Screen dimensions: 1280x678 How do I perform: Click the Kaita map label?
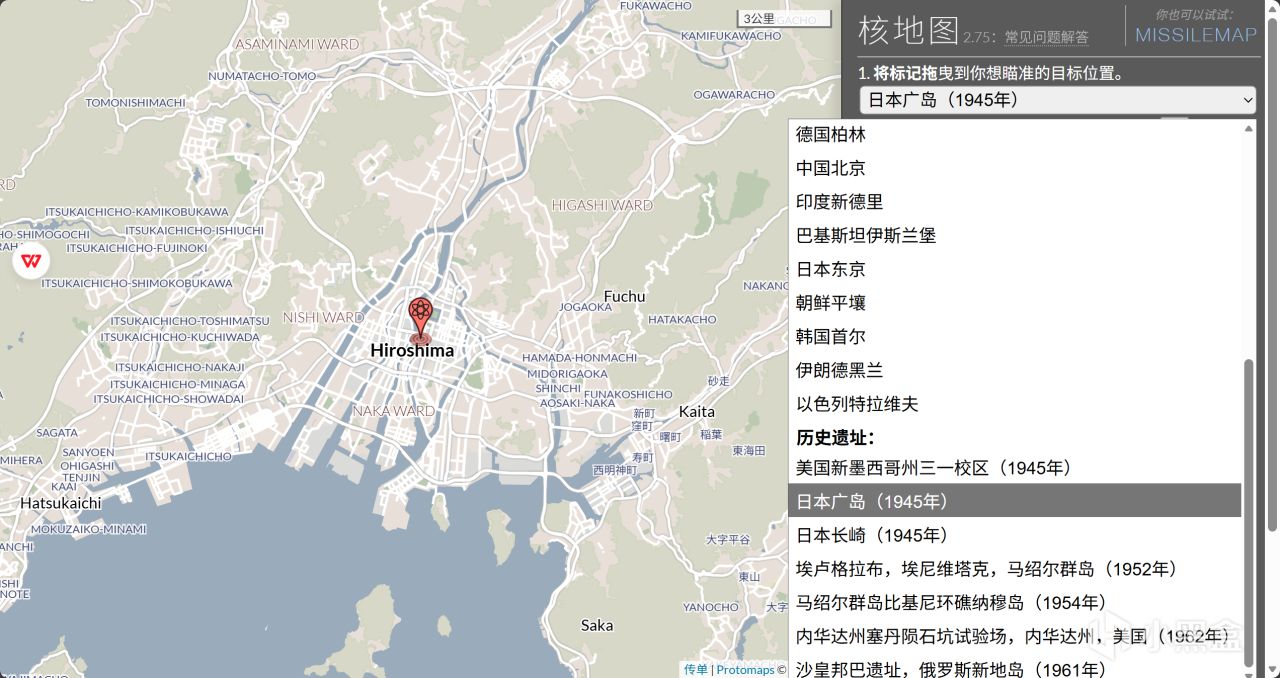pyautogui.click(x=697, y=412)
